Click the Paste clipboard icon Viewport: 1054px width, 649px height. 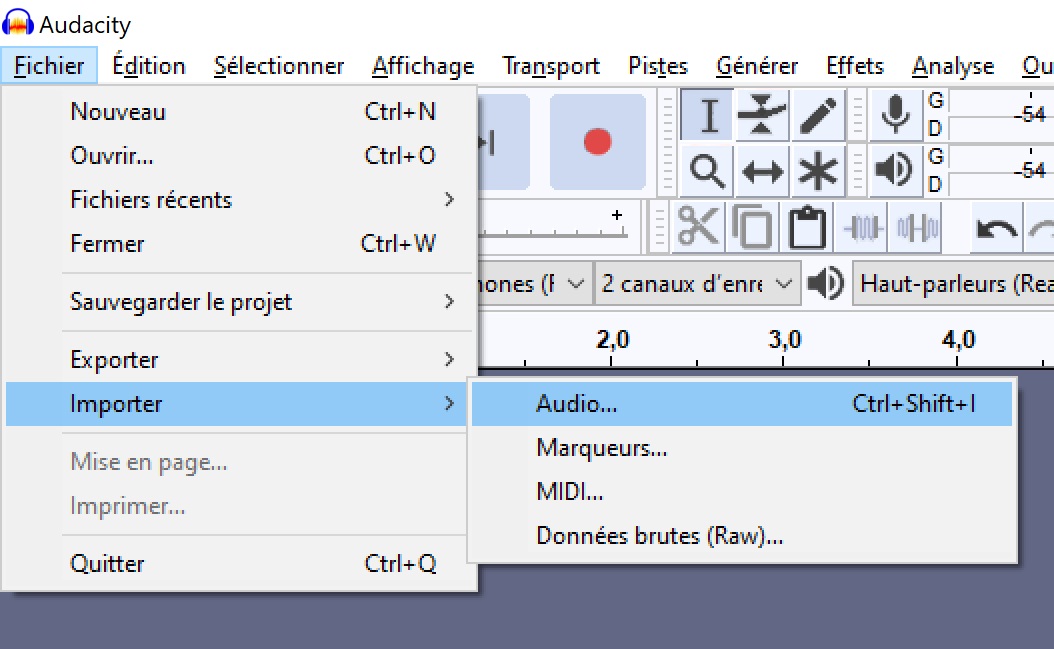pyautogui.click(x=807, y=227)
